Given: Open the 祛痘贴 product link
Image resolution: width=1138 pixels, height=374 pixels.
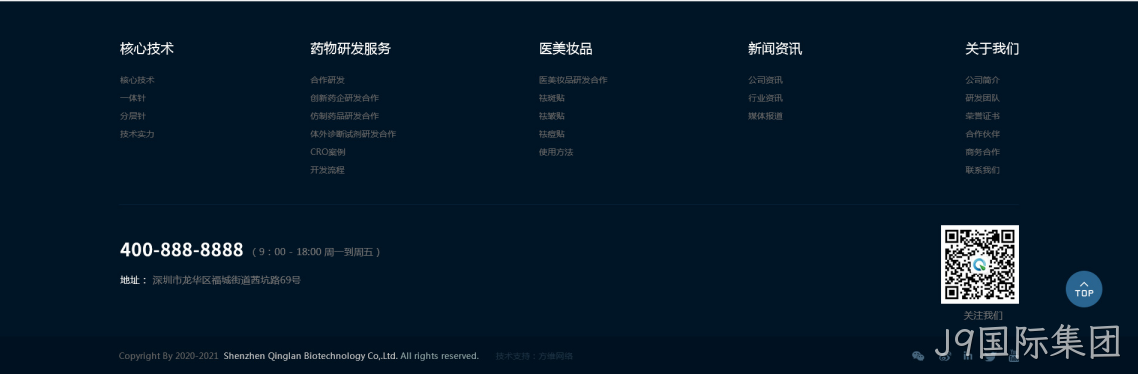Looking at the screenshot, I should coord(552,134).
